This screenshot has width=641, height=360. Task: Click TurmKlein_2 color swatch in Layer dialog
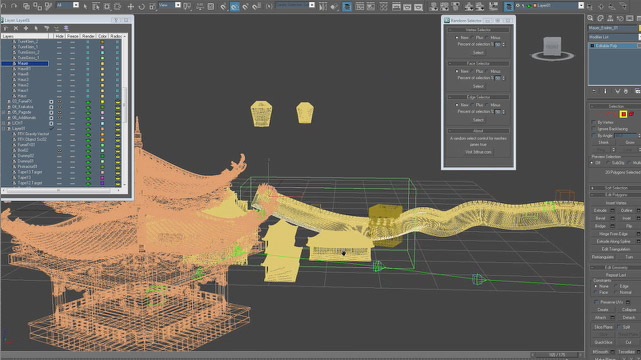[102, 42]
